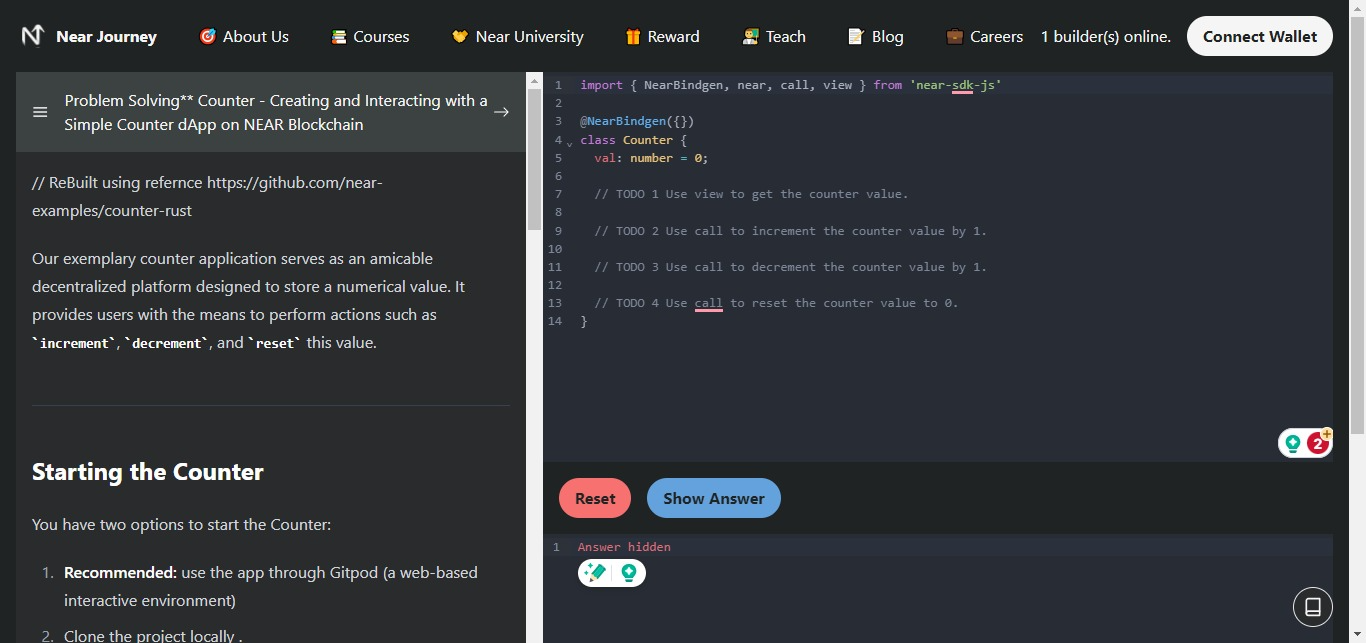Image resolution: width=1366 pixels, height=643 pixels.
Task: Click the 'Answer hidden' text line
Action: 624,547
